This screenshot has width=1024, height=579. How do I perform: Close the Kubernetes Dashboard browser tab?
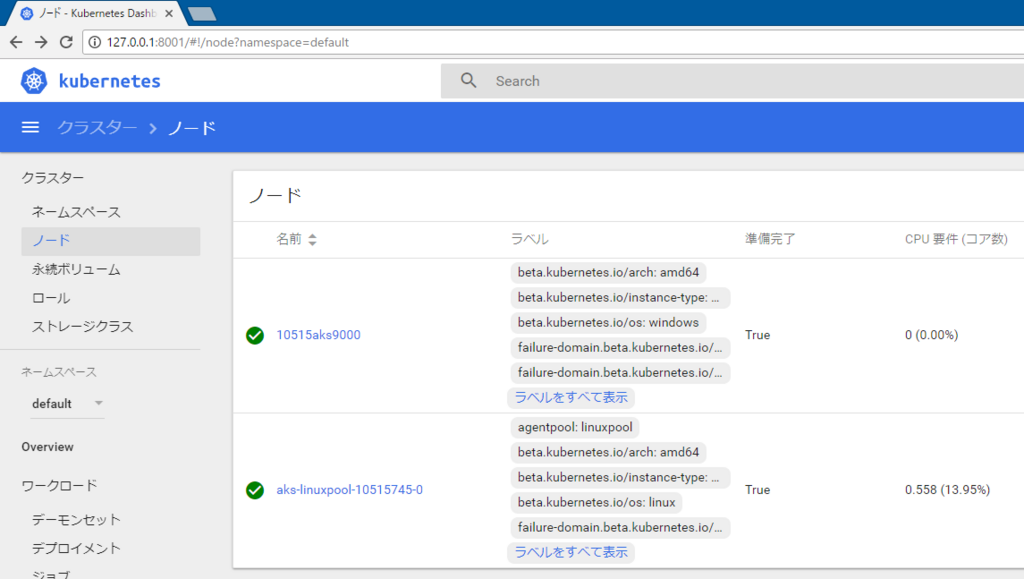tap(169, 13)
